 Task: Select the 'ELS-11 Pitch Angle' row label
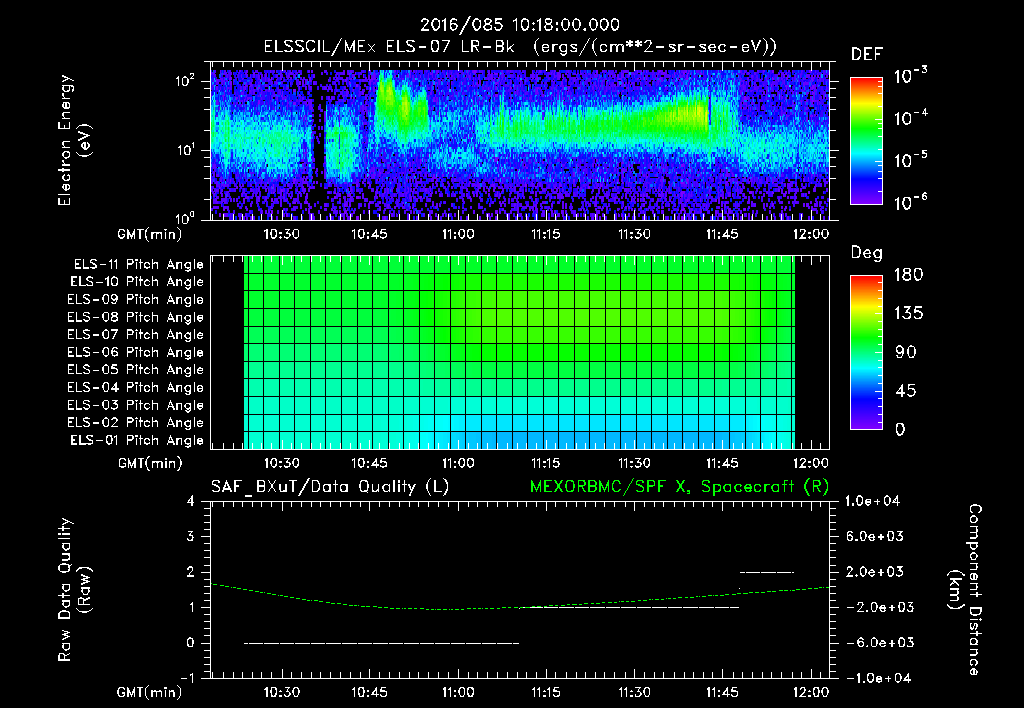(138, 265)
